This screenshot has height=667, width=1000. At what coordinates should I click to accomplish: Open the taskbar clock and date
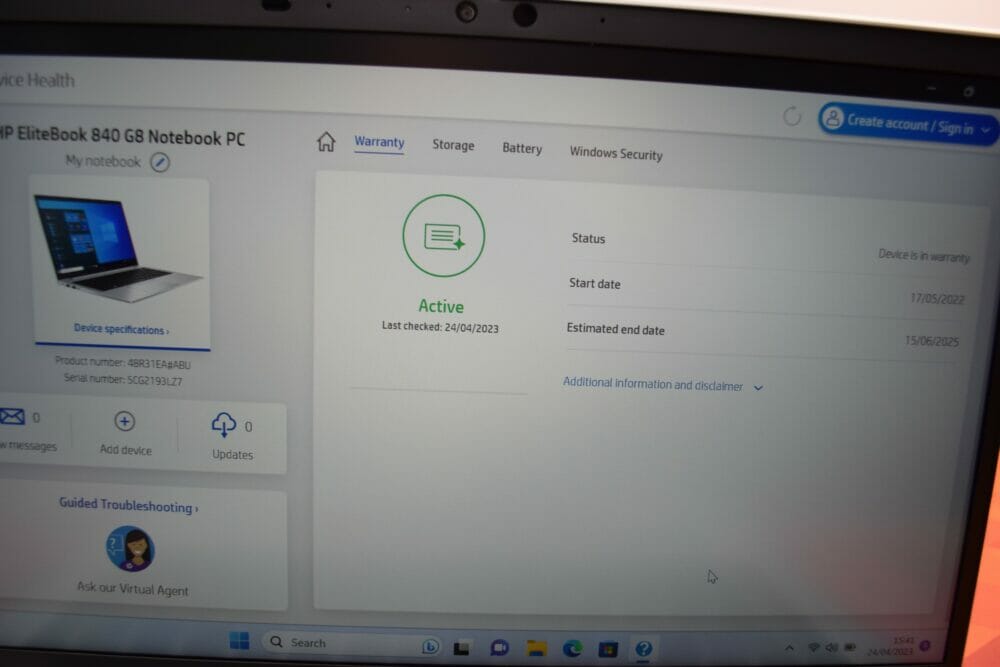coord(892,645)
